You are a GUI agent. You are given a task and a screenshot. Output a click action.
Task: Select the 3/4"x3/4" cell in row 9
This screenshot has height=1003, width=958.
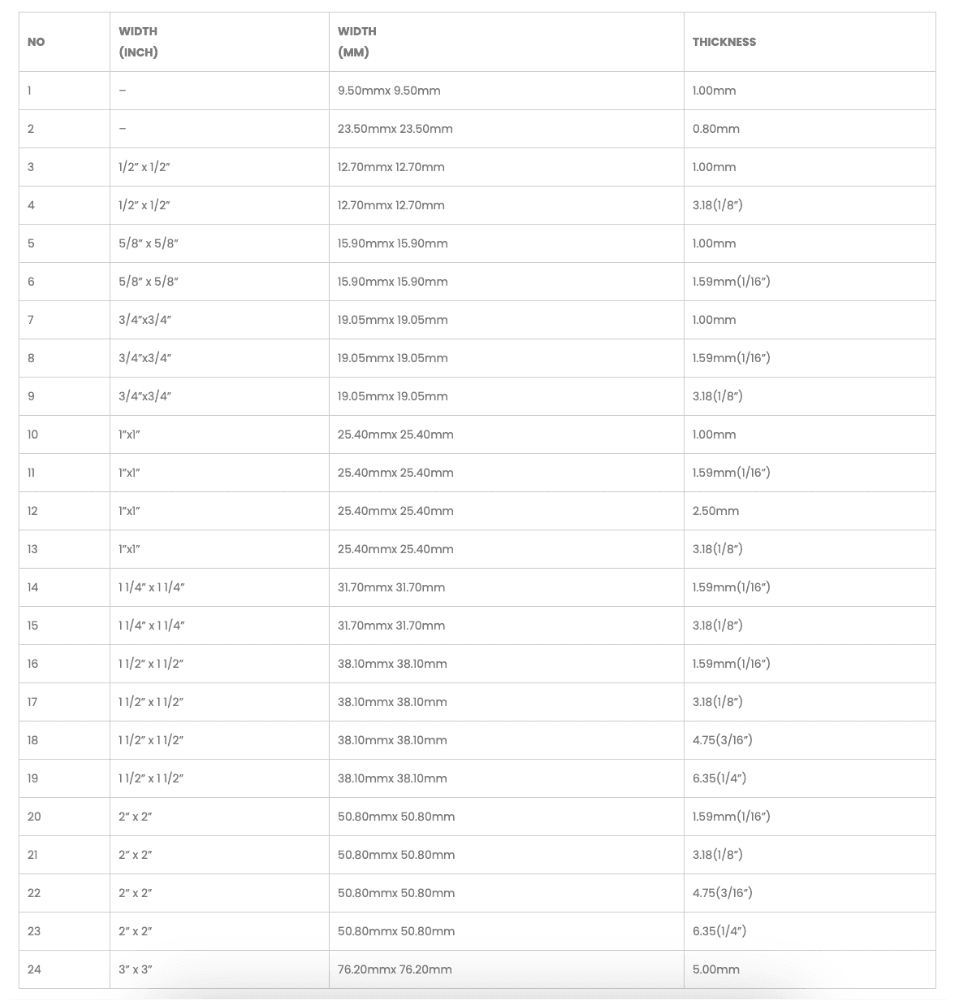(145, 396)
